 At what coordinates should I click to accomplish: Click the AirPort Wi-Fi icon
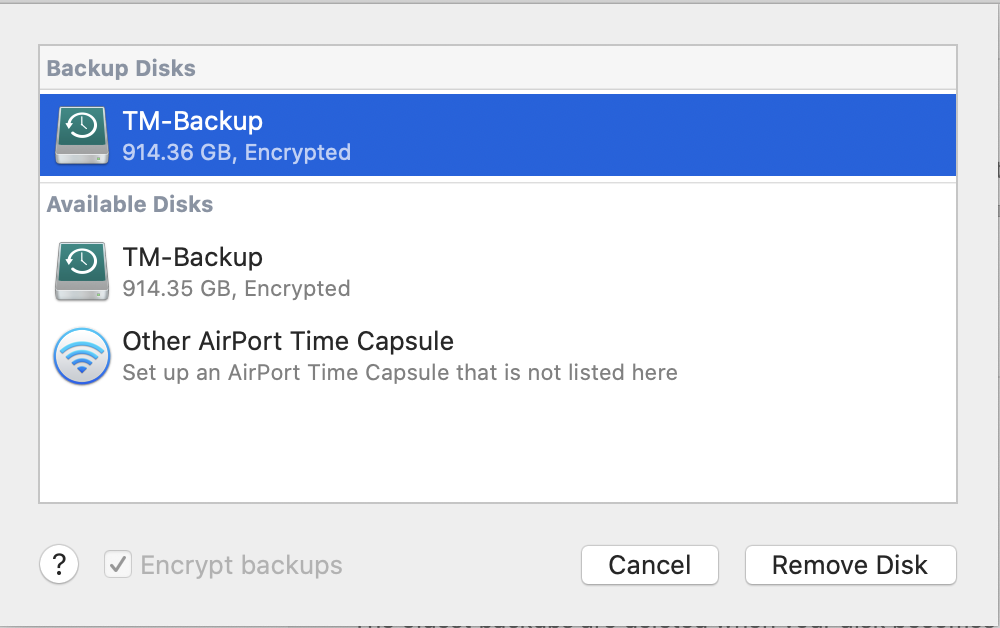82,356
